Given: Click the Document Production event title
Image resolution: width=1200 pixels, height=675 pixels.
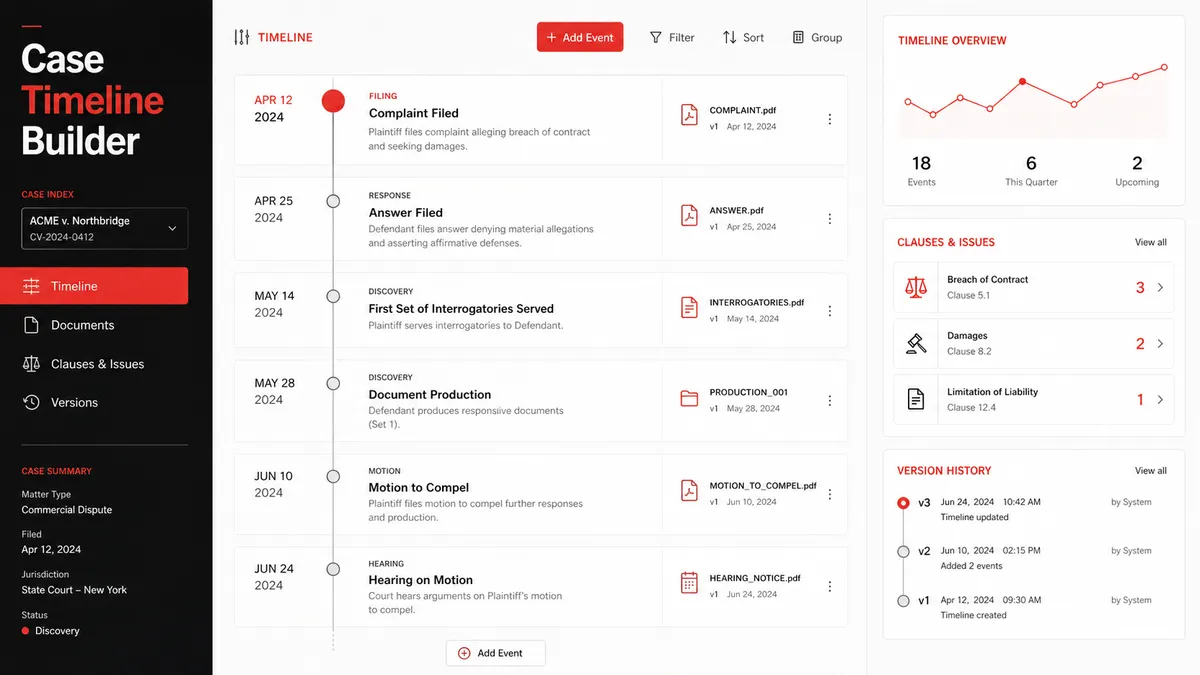Looking at the screenshot, I should tap(430, 394).
